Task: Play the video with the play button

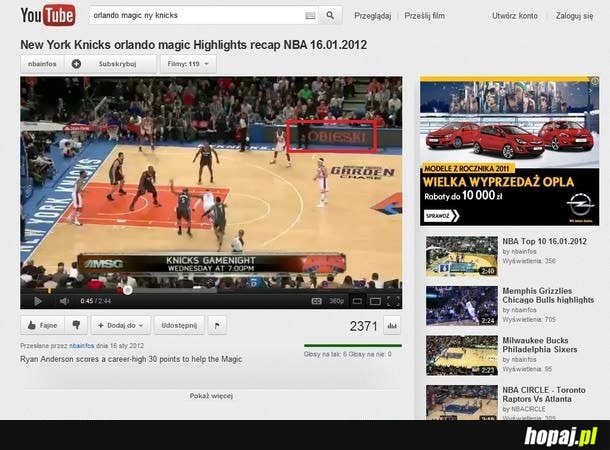Action: click(38, 301)
